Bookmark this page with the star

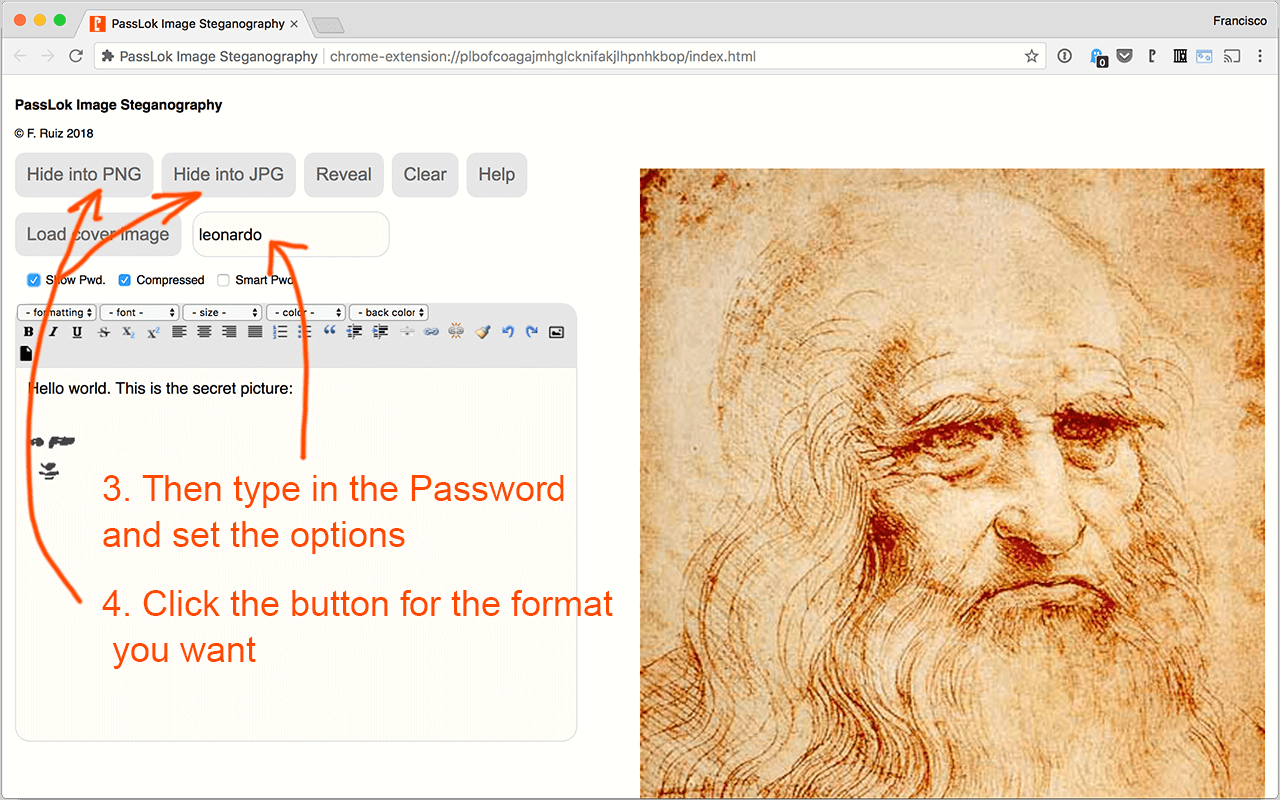point(1031,56)
